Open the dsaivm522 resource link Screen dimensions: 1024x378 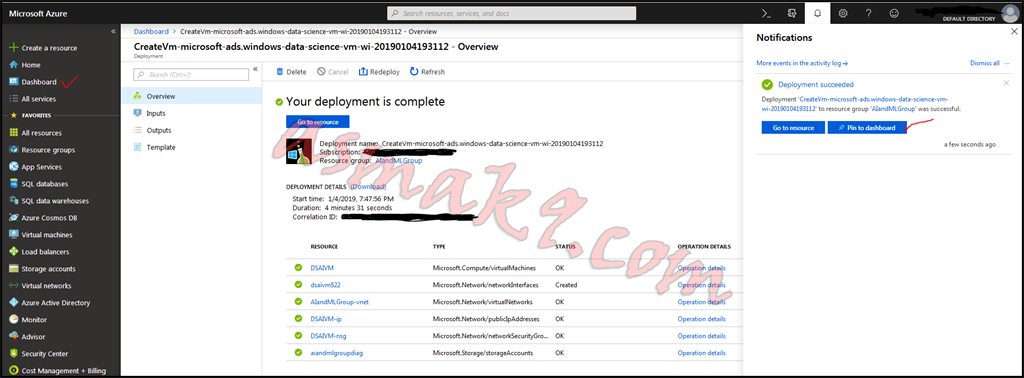pos(326,285)
